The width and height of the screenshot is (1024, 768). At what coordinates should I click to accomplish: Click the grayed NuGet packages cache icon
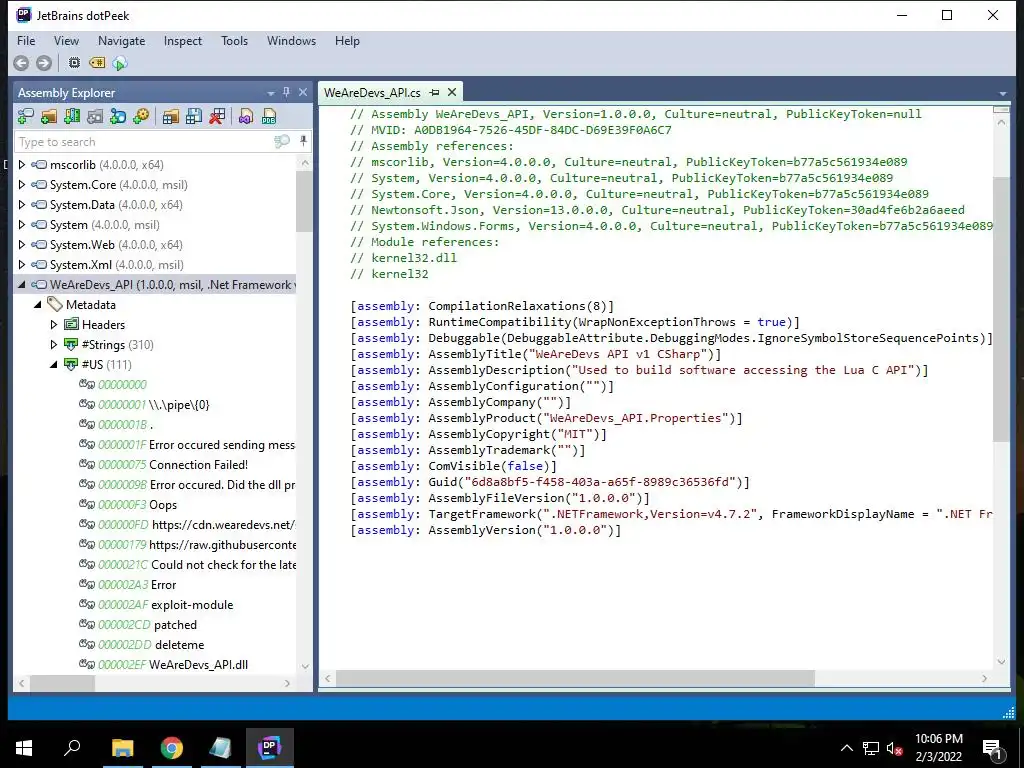(x=95, y=117)
